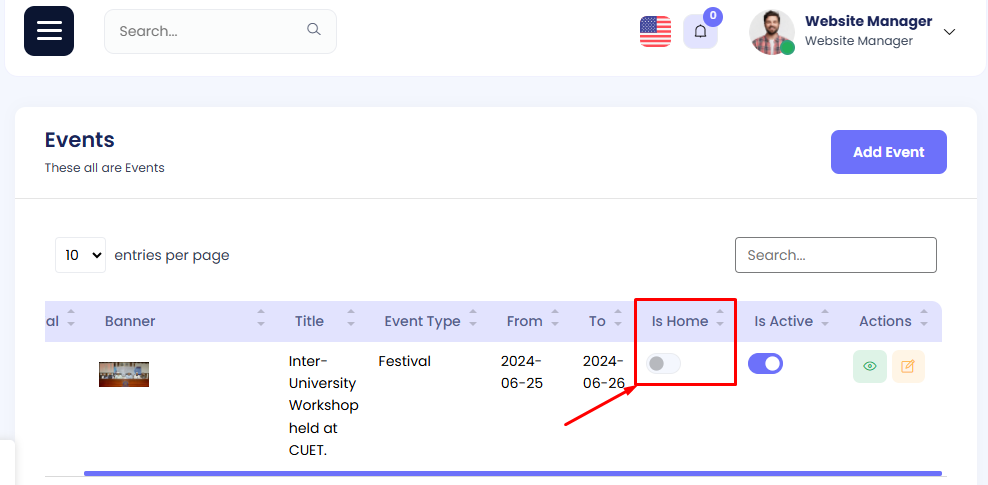View the event with eye icon
The width and height of the screenshot is (988, 485).
coord(869,366)
